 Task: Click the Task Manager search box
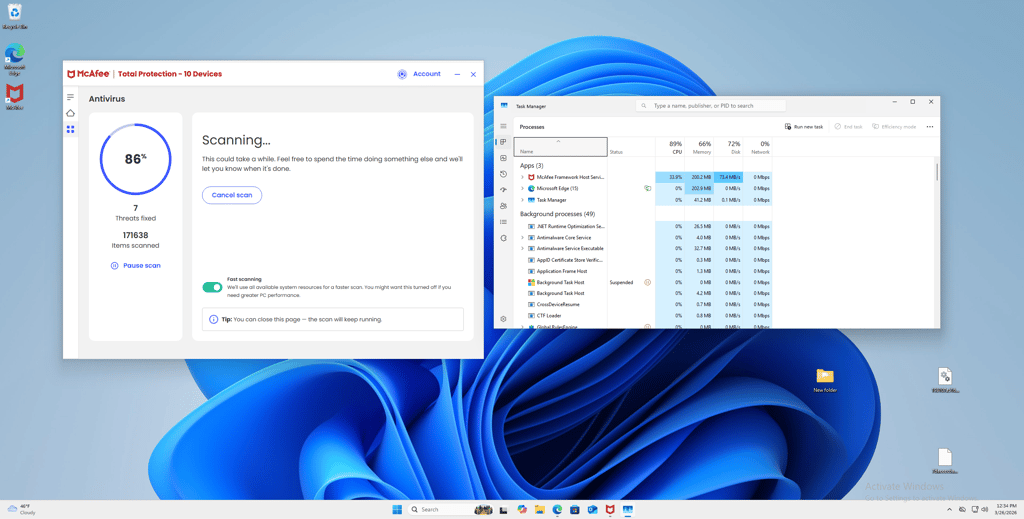(x=711, y=105)
